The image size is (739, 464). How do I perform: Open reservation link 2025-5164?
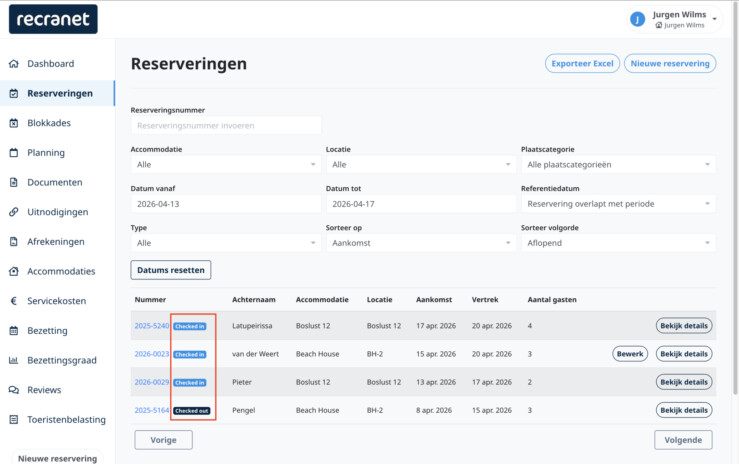[151, 410]
